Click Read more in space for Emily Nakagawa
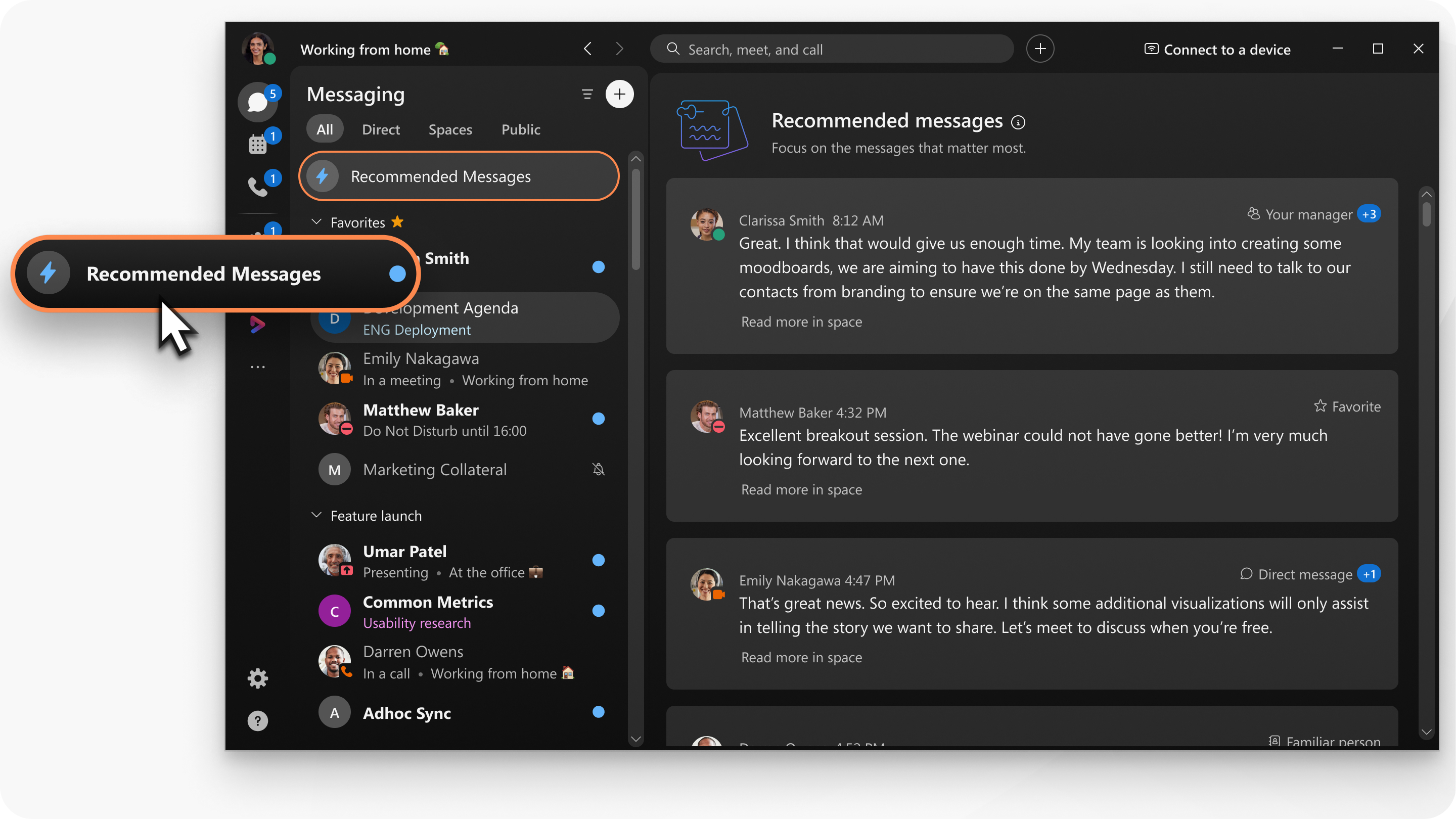 point(801,656)
